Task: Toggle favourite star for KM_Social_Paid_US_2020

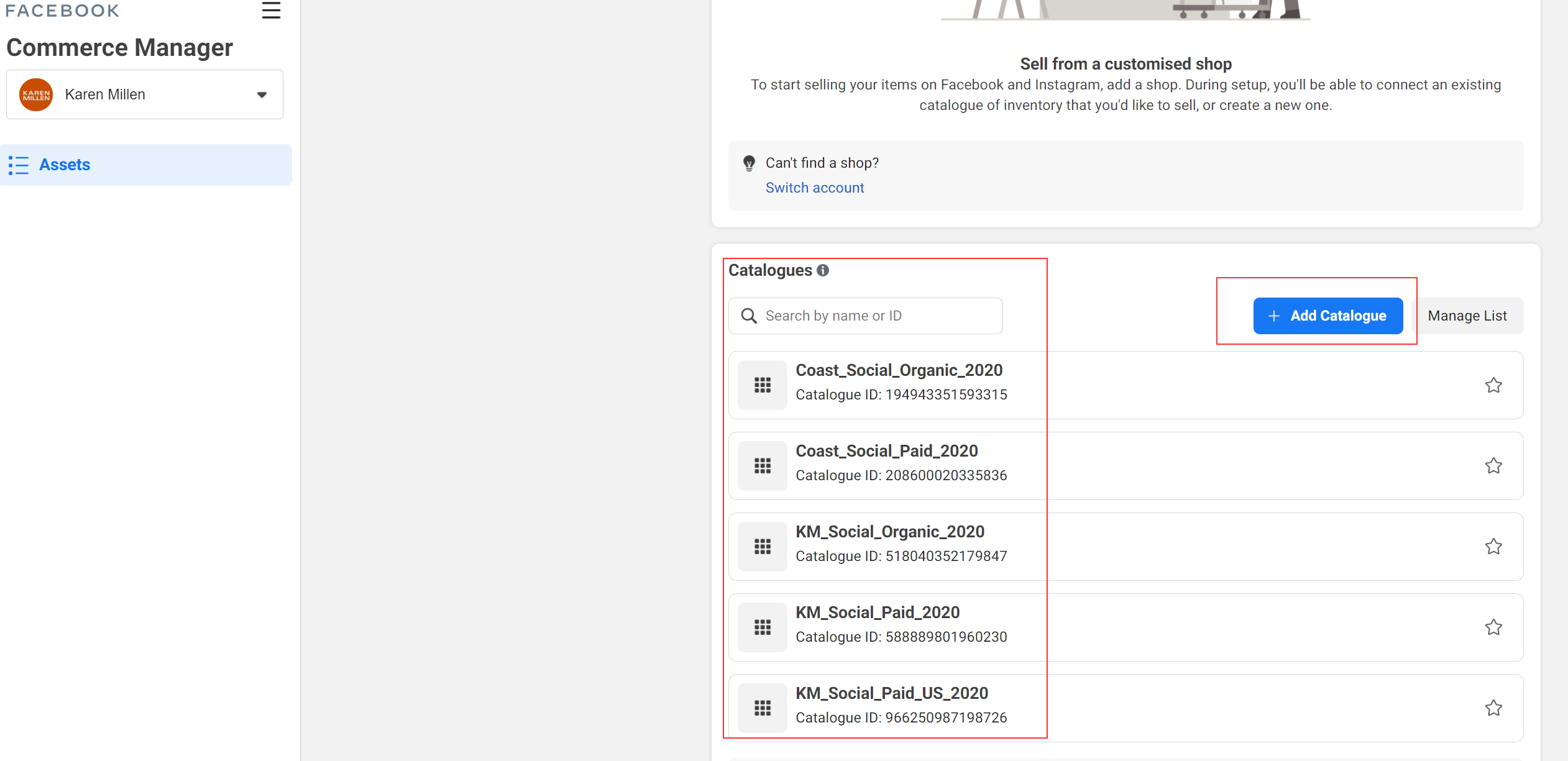Action: [x=1493, y=708]
